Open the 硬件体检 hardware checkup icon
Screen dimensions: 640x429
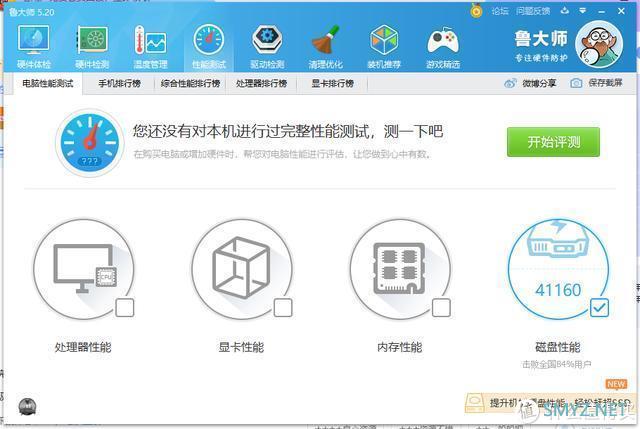click(33, 40)
